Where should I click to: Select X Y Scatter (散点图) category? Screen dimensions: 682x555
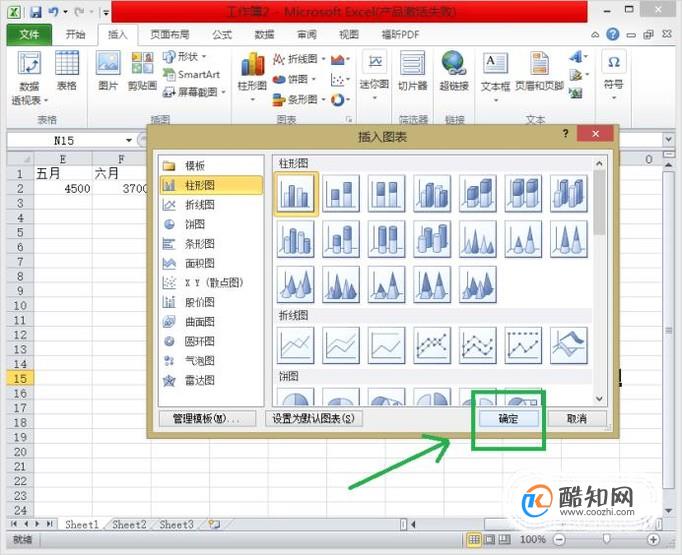click(211, 283)
